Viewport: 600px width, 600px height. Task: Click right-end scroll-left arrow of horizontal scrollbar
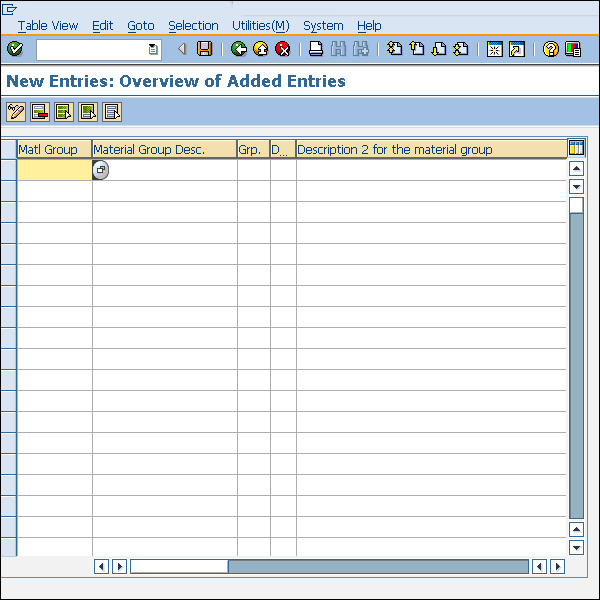point(540,566)
